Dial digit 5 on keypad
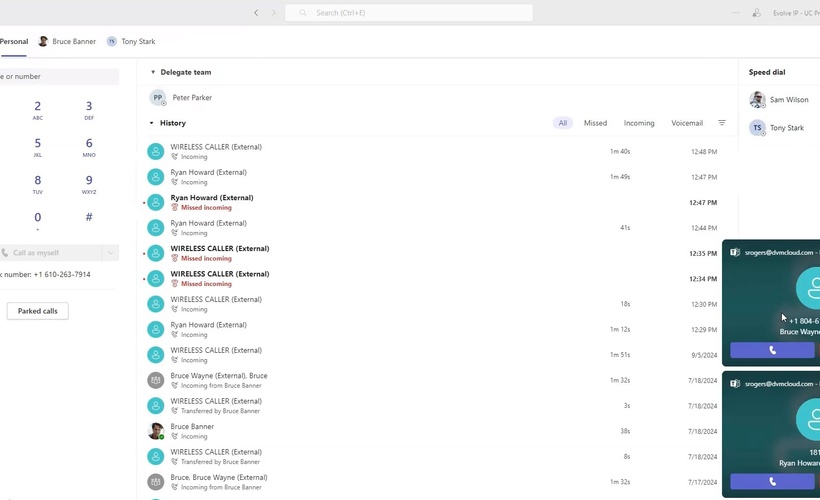 (38, 147)
